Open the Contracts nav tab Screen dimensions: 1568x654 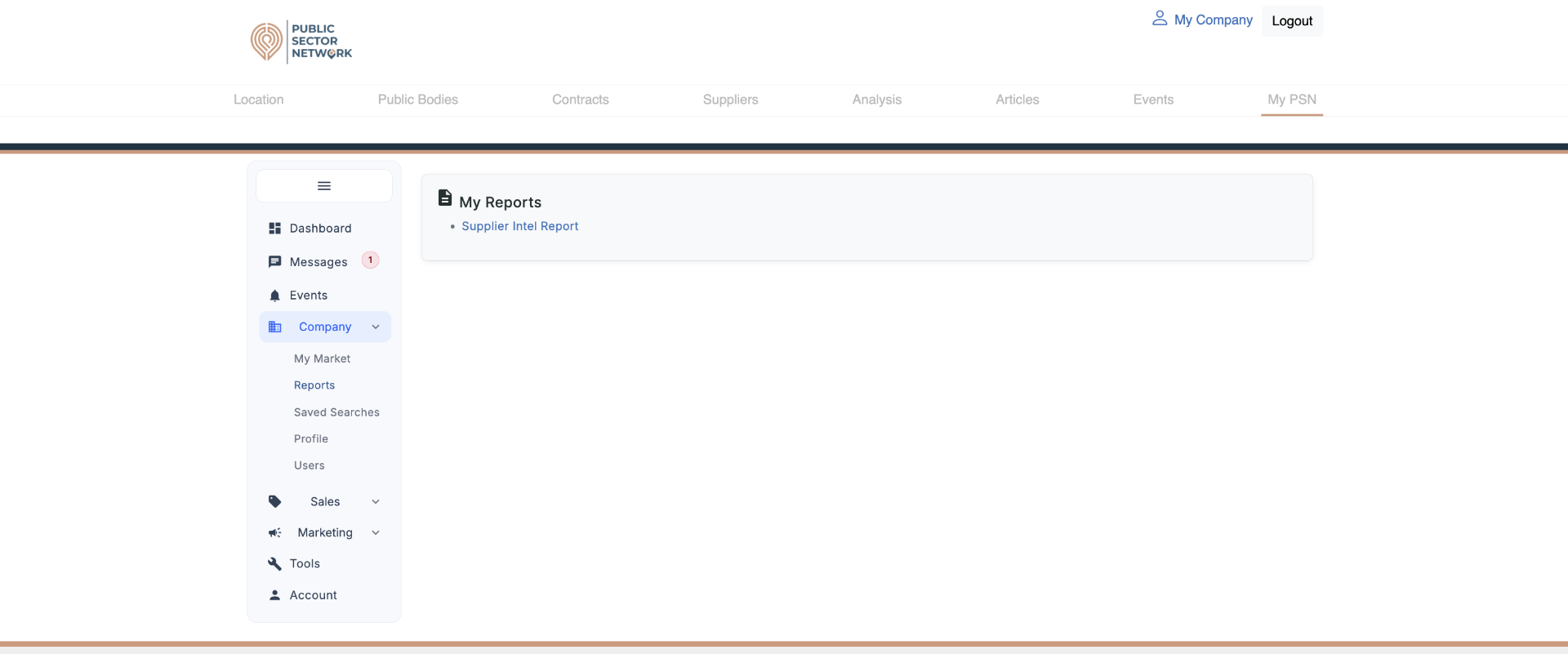tap(581, 100)
